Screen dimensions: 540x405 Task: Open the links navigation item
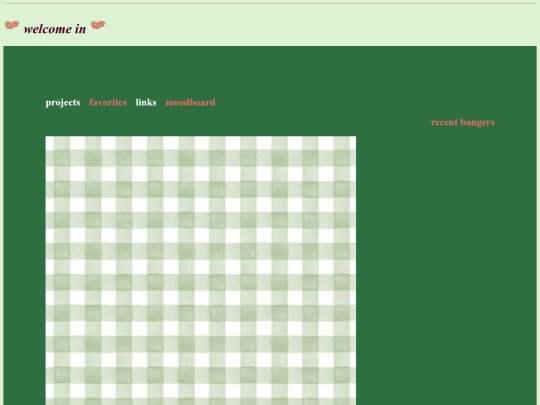[x=146, y=102]
